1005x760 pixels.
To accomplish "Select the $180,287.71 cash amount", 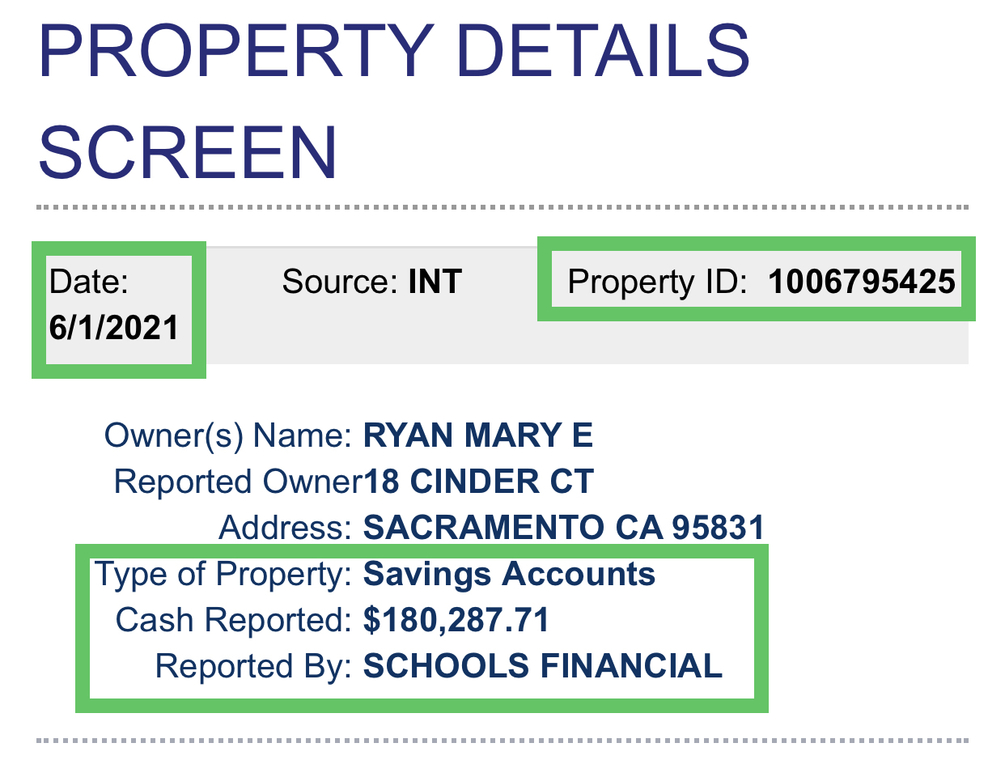I will tap(456, 620).
